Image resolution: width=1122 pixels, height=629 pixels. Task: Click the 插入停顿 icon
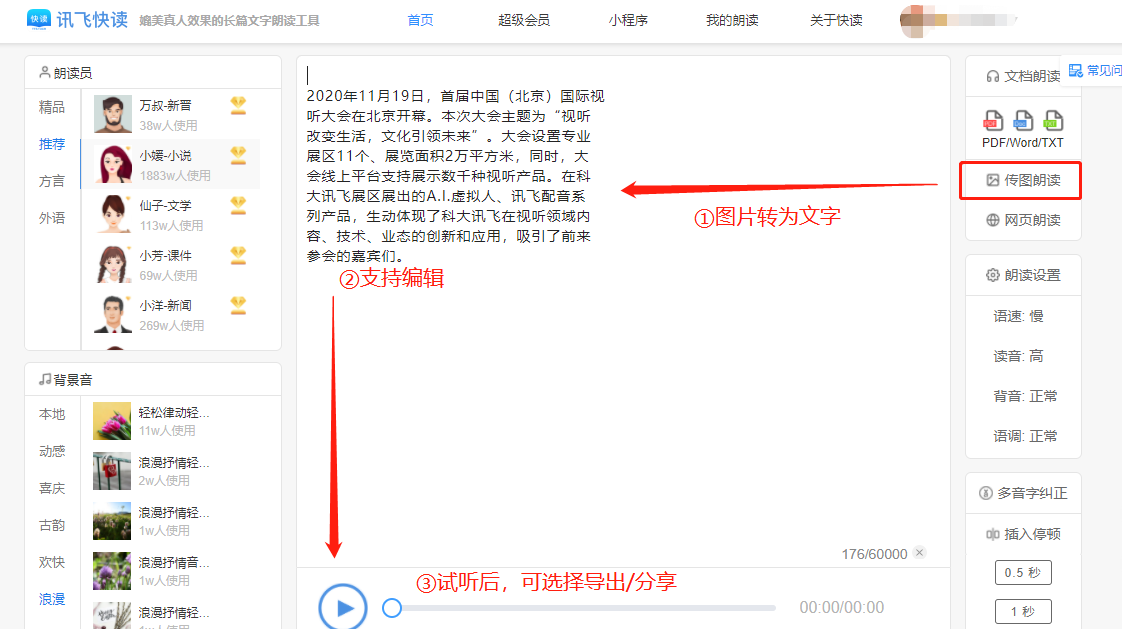[x=992, y=535]
